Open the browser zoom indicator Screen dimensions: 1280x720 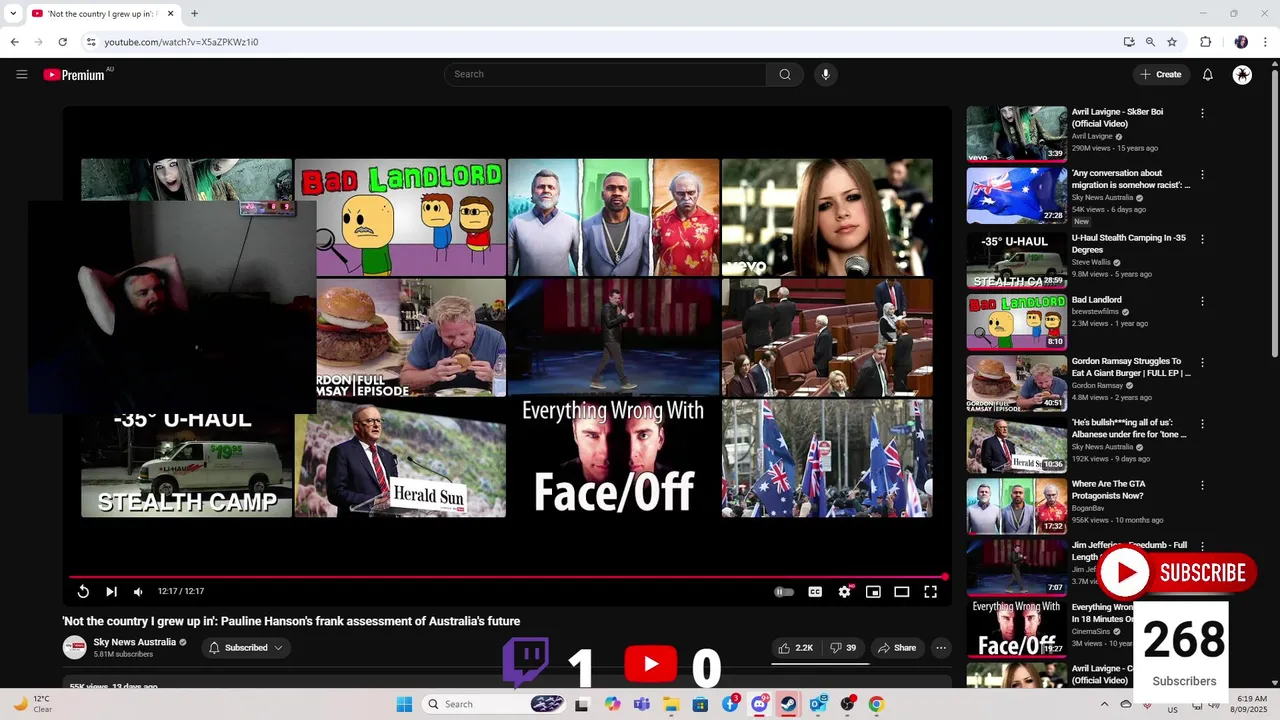coord(1150,42)
